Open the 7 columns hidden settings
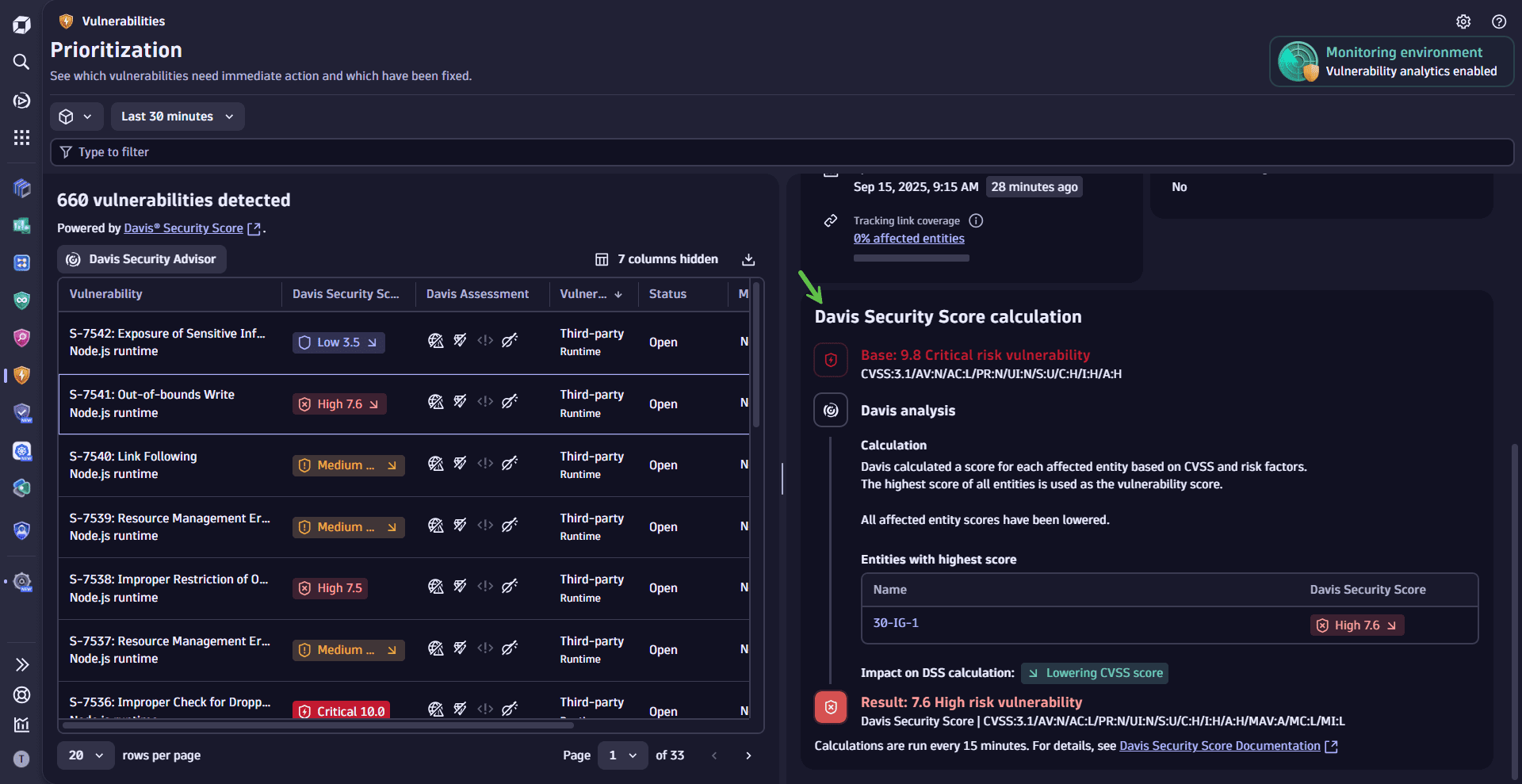This screenshot has height=784, width=1522. pyautogui.click(x=656, y=259)
